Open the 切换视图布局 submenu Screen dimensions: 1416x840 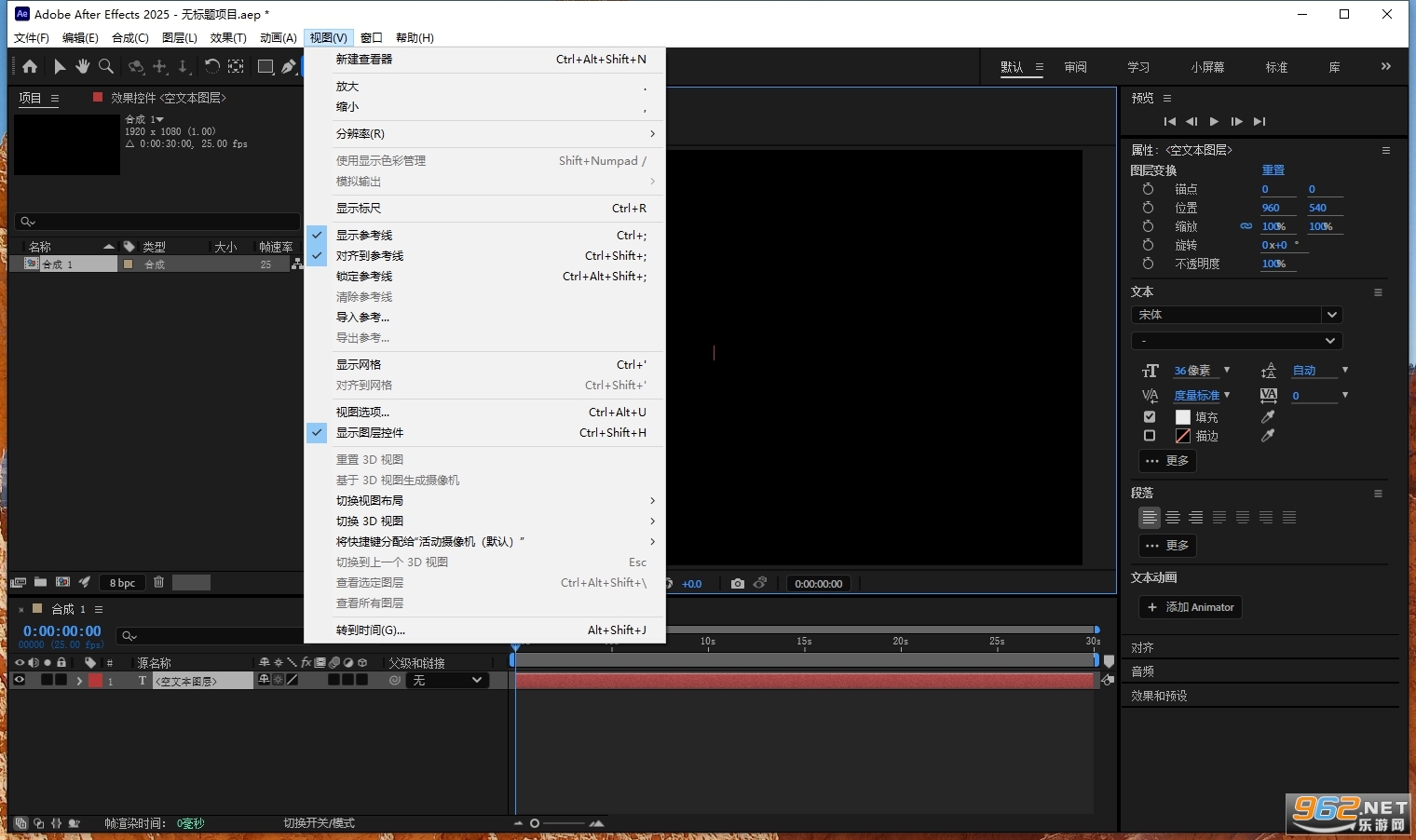coord(484,501)
